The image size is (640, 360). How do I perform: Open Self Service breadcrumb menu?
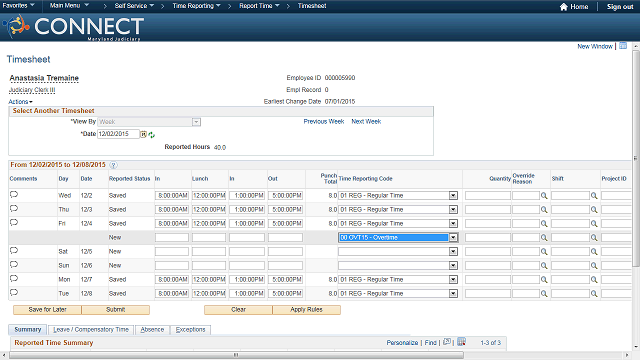pos(134,6)
